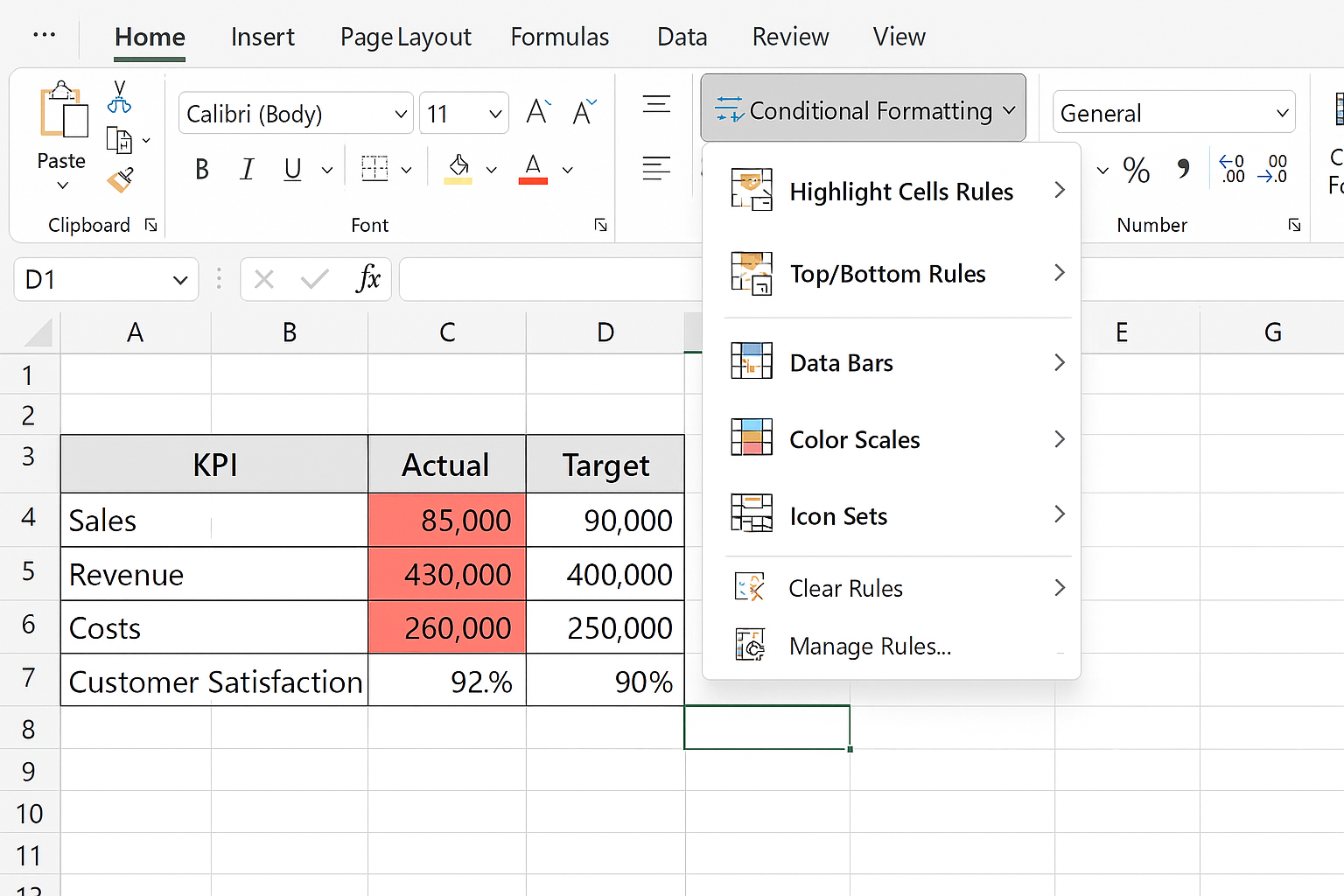1344x896 pixels.
Task: Decrease font size icon
Action: [584, 112]
